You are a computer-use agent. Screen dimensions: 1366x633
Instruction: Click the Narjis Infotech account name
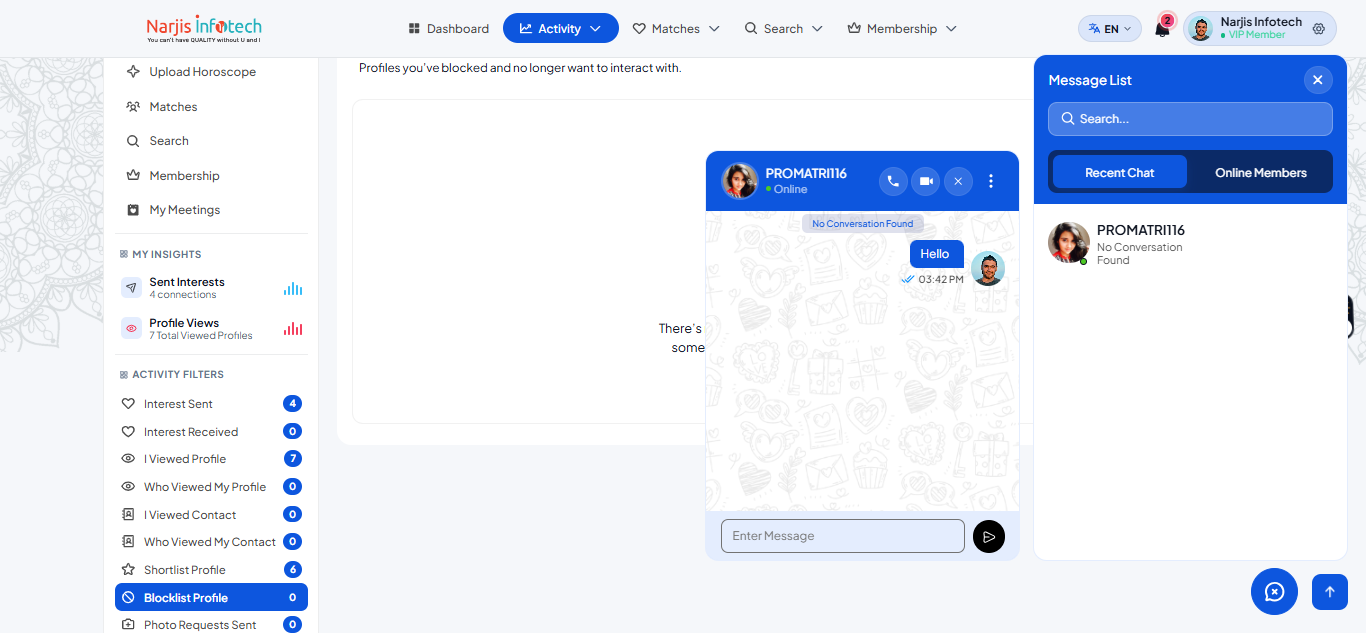point(1261,22)
